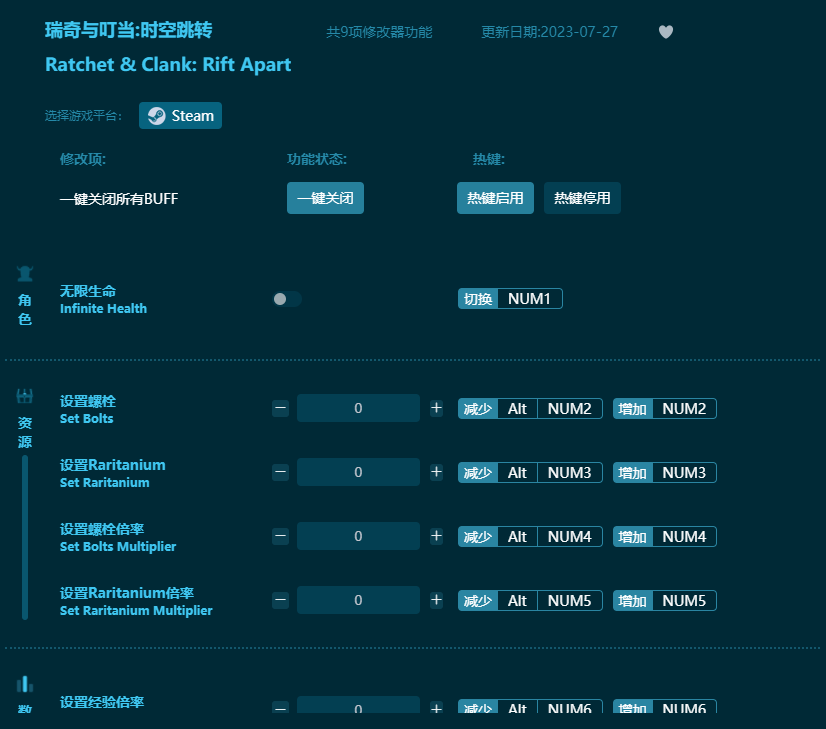826x729 pixels.
Task: Enable hotkeys with the 热键启用 button
Action: pos(495,197)
